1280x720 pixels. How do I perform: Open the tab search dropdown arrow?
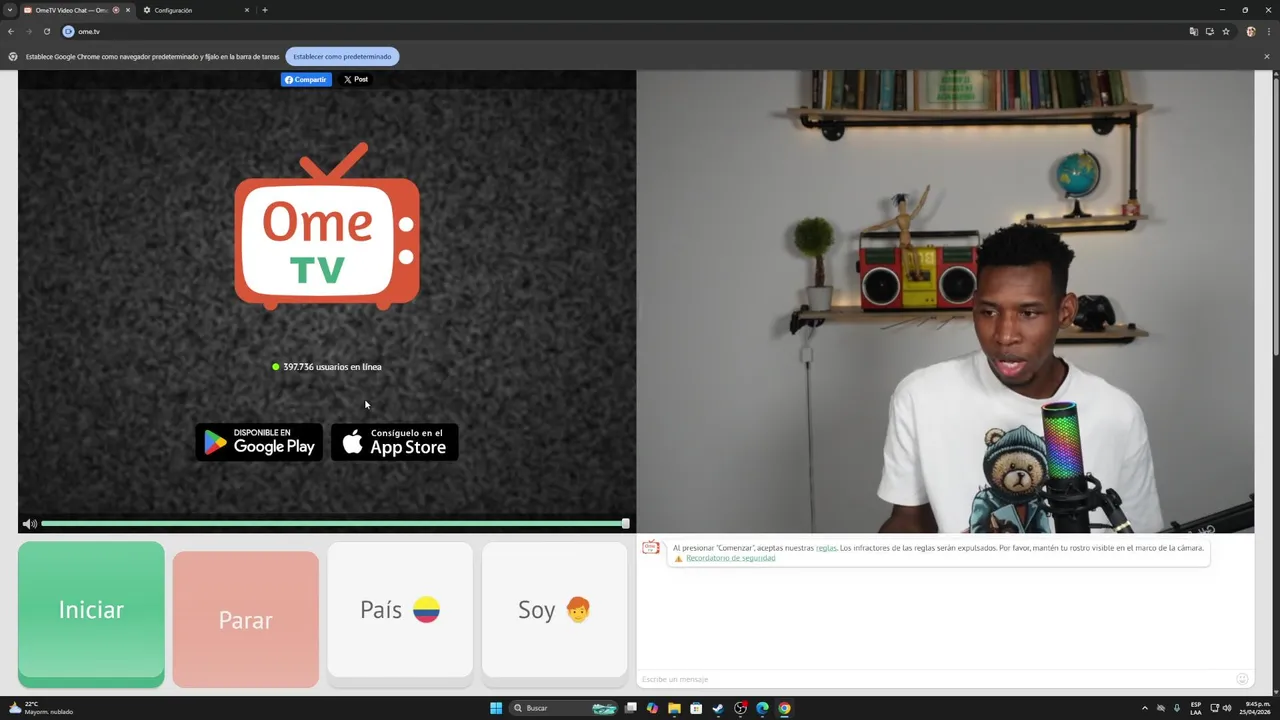tap(10, 10)
